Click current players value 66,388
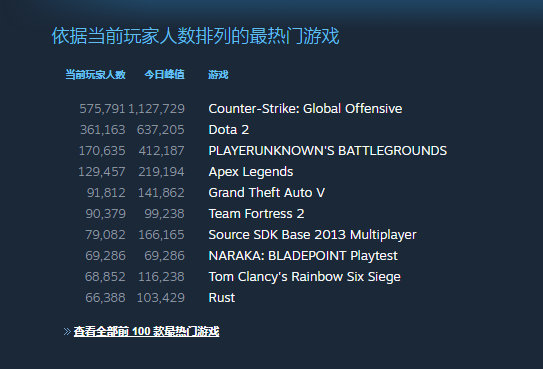 tap(105, 298)
